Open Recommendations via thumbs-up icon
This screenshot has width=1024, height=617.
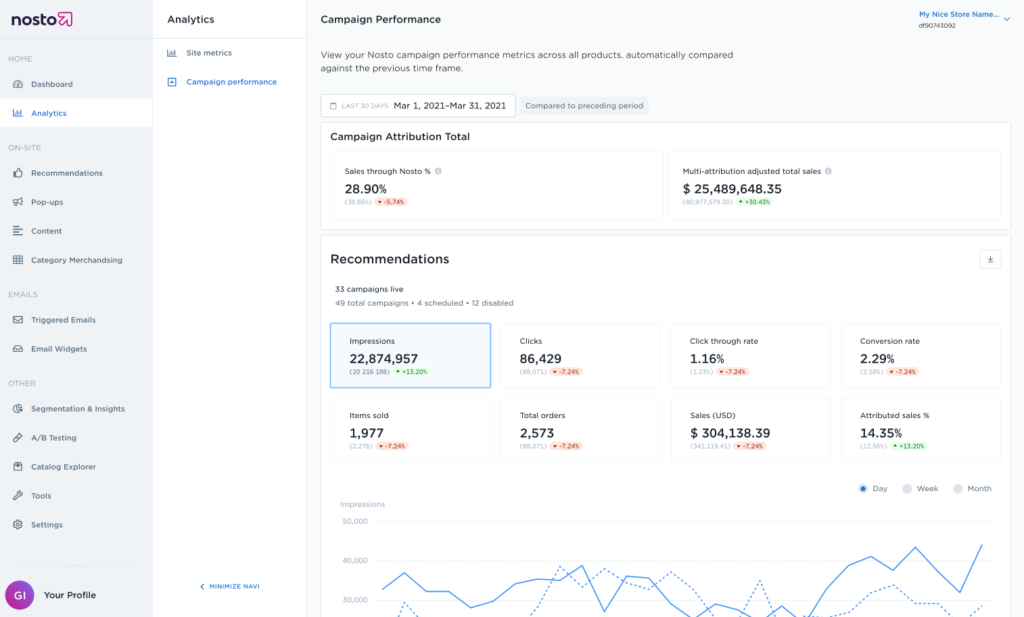point(18,173)
